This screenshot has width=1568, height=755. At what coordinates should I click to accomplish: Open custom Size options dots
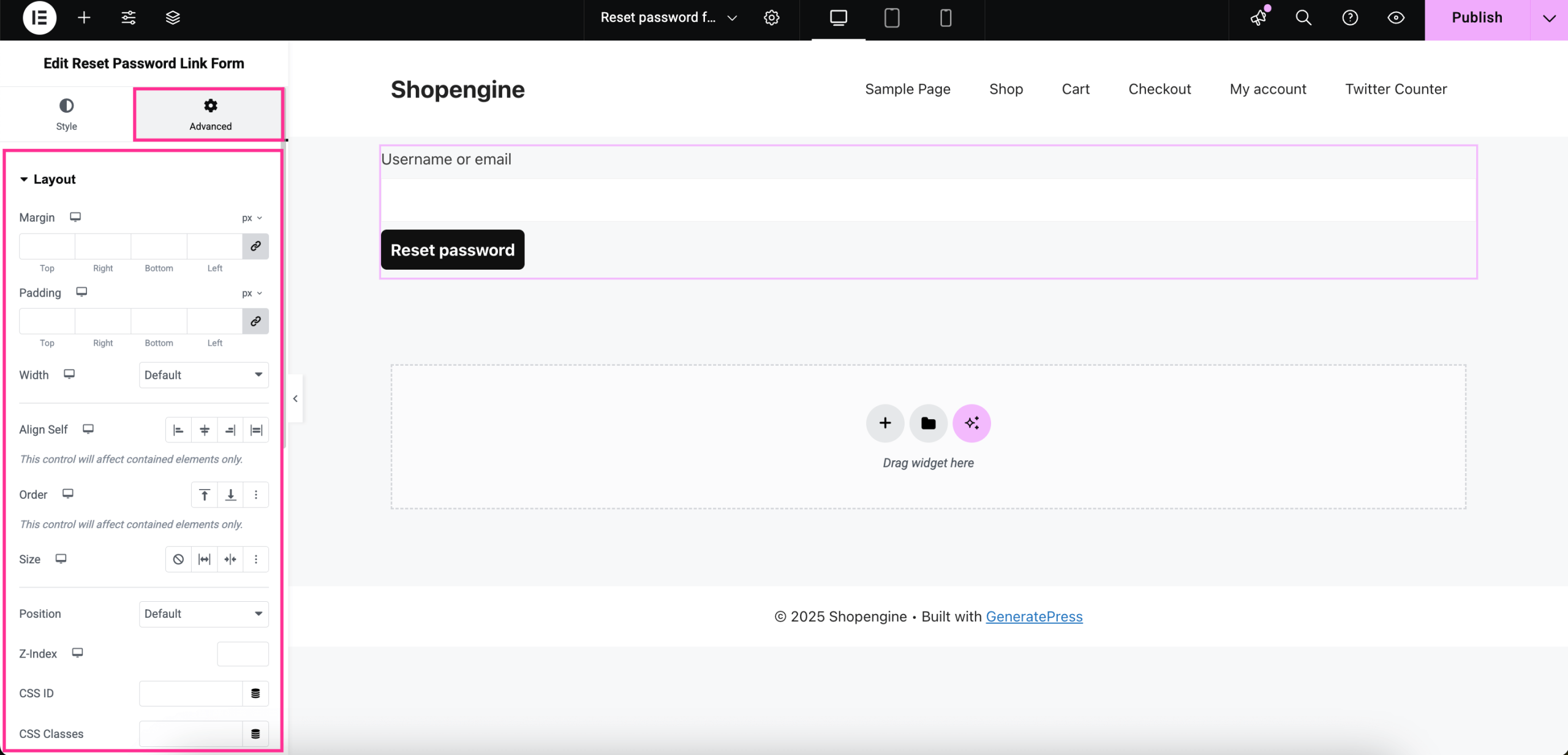tap(256, 559)
